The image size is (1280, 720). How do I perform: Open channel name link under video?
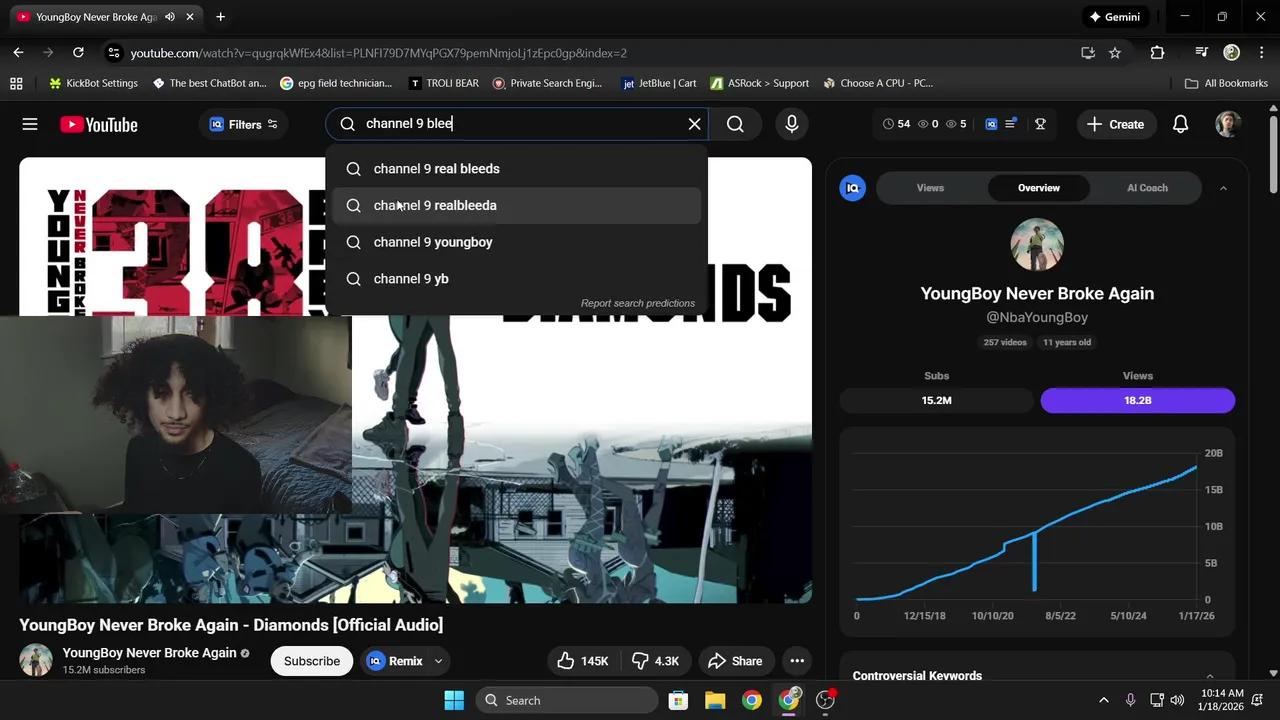tap(149, 653)
